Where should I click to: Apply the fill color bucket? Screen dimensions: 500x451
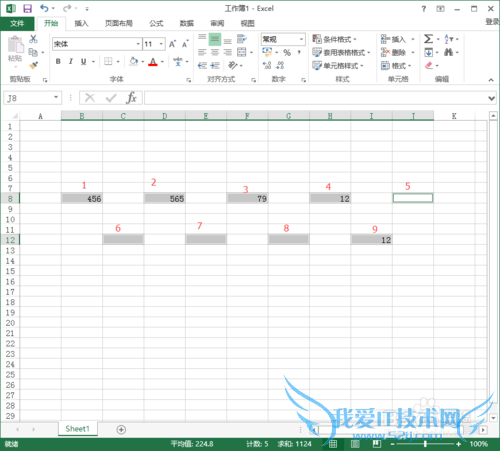click(134, 61)
